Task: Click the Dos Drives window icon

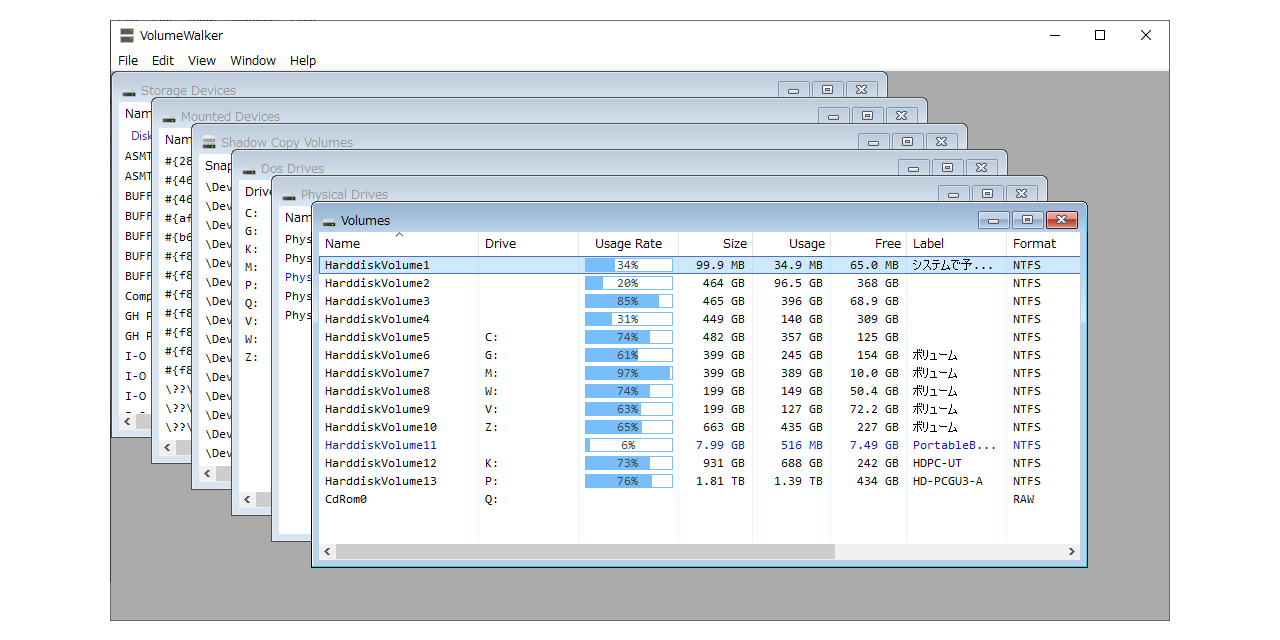Action: click(248, 169)
